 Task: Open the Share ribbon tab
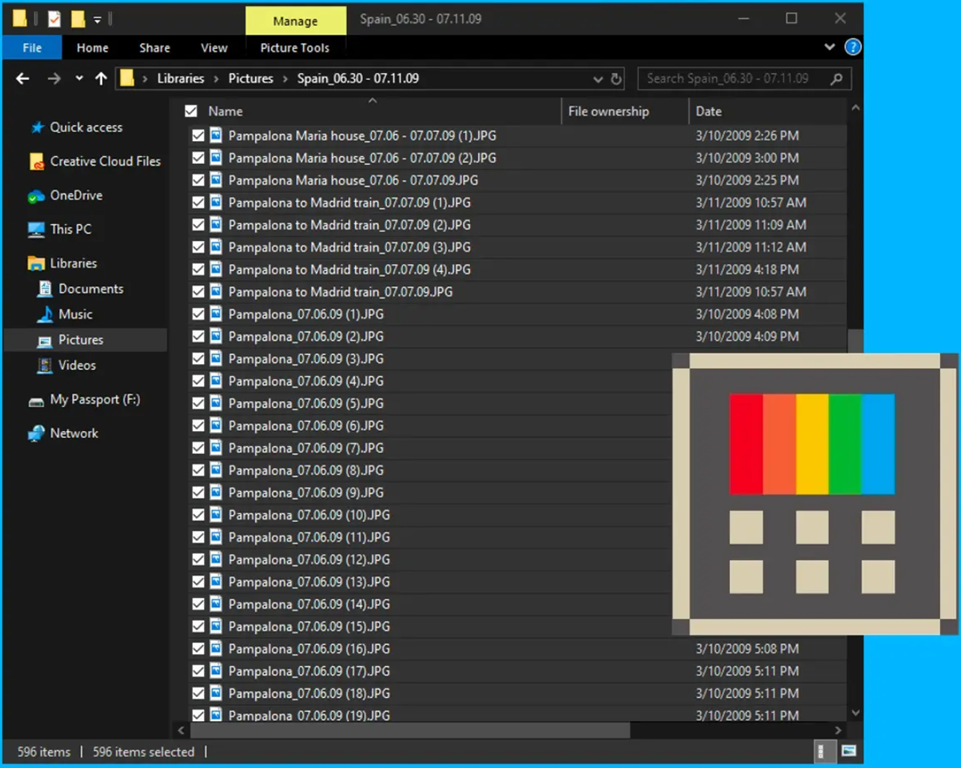[155, 47]
